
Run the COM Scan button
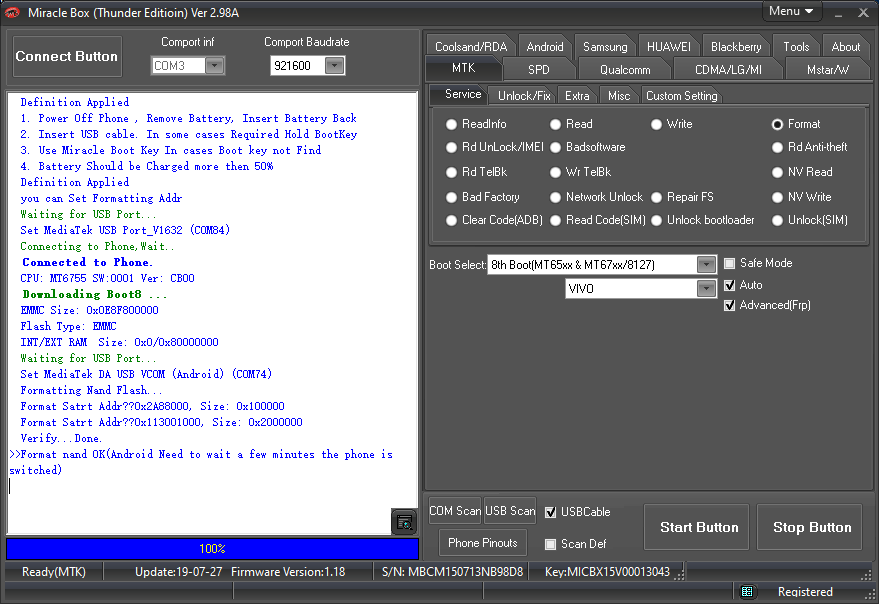click(455, 511)
